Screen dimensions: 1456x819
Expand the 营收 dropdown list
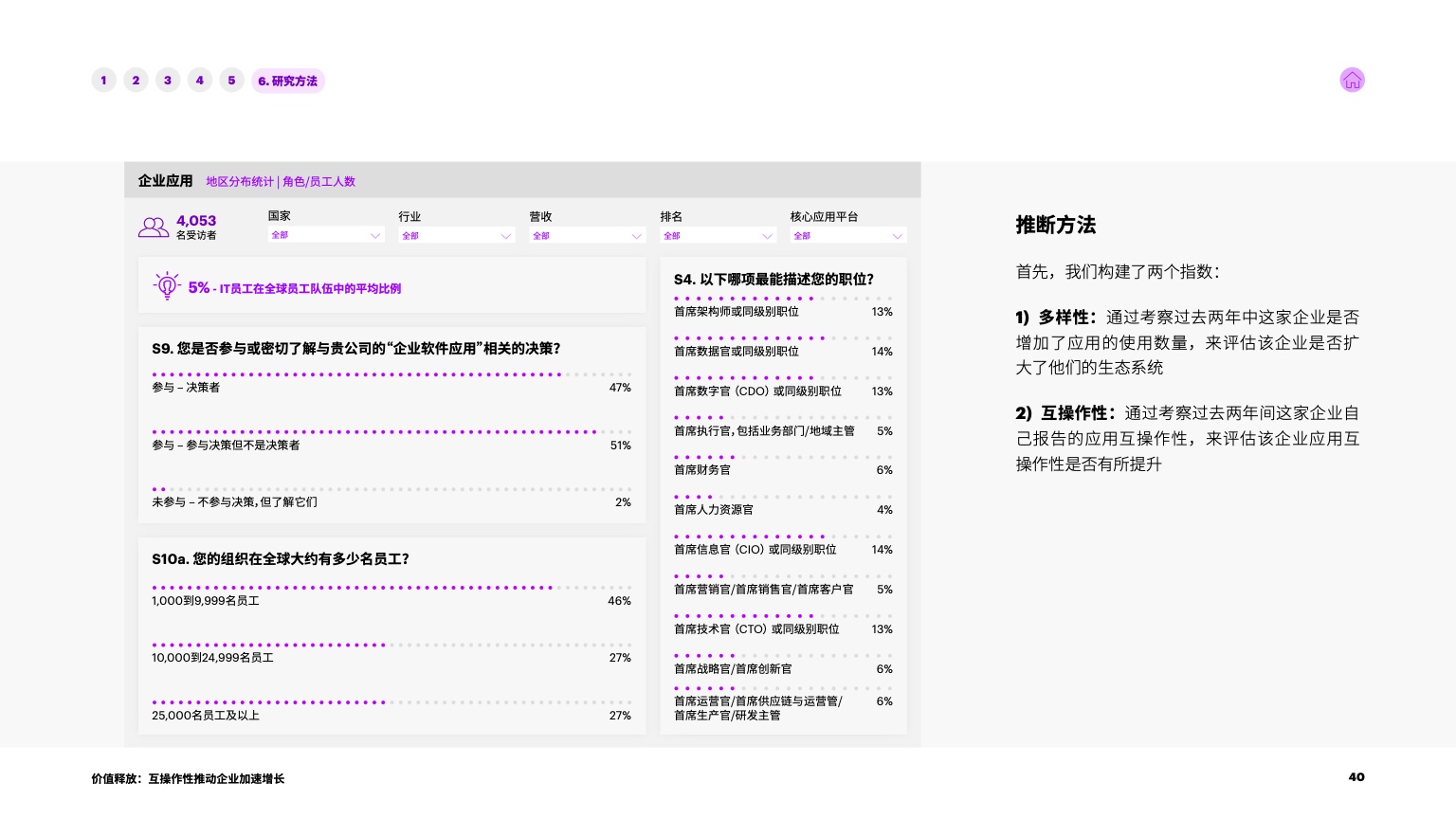click(587, 235)
